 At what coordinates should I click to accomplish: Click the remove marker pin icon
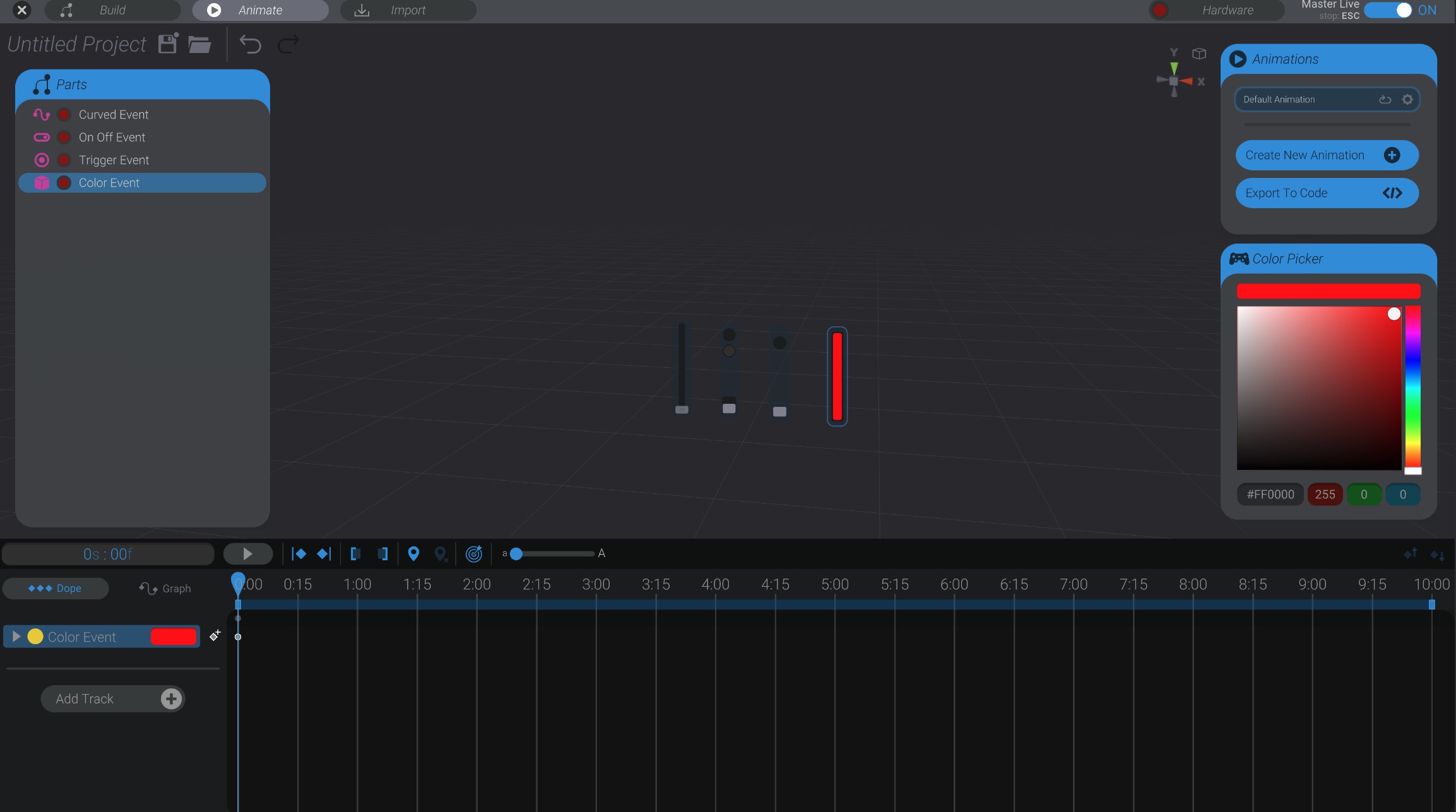pyautogui.click(x=441, y=553)
